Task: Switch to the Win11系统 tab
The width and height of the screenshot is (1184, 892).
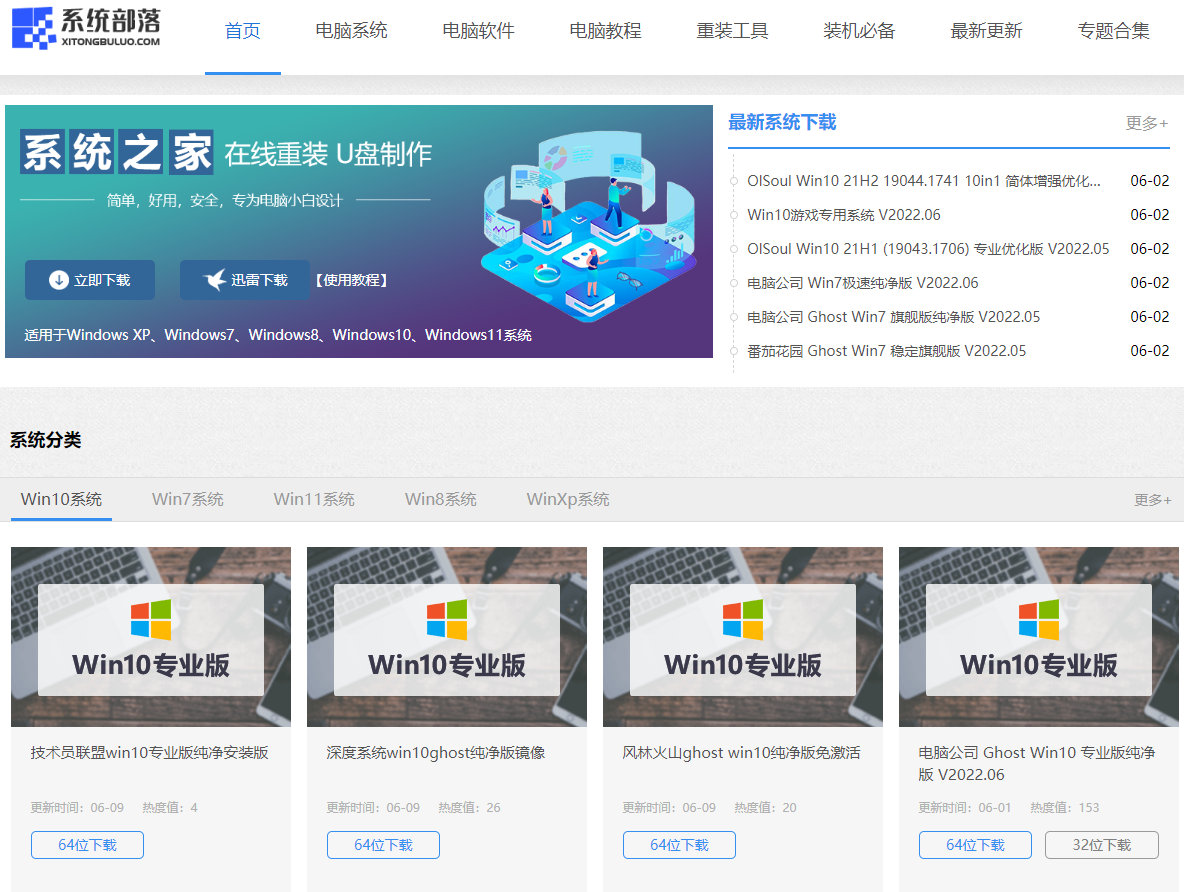Action: (314, 499)
